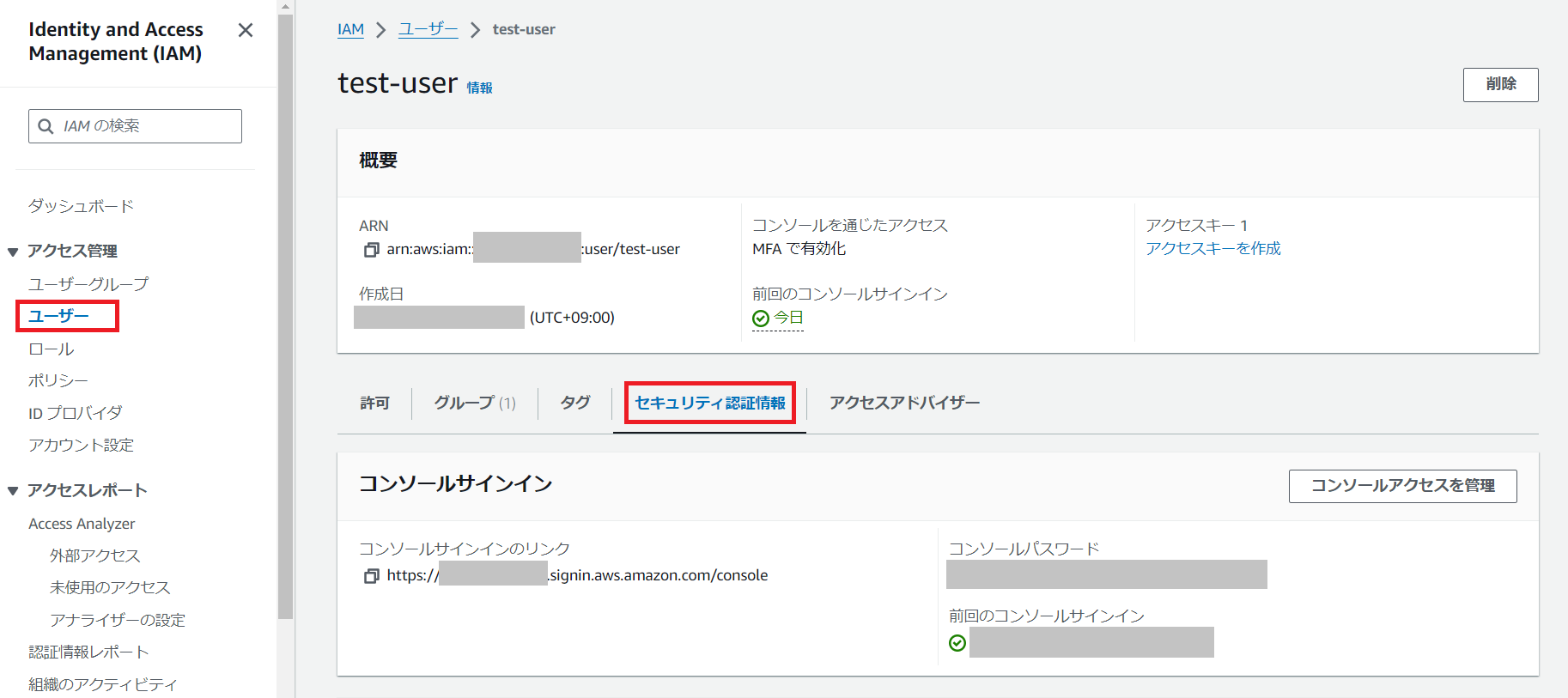Screen dimensions: 1568x698
Task: Copy the ARN using the copy icon
Action: (371, 250)
